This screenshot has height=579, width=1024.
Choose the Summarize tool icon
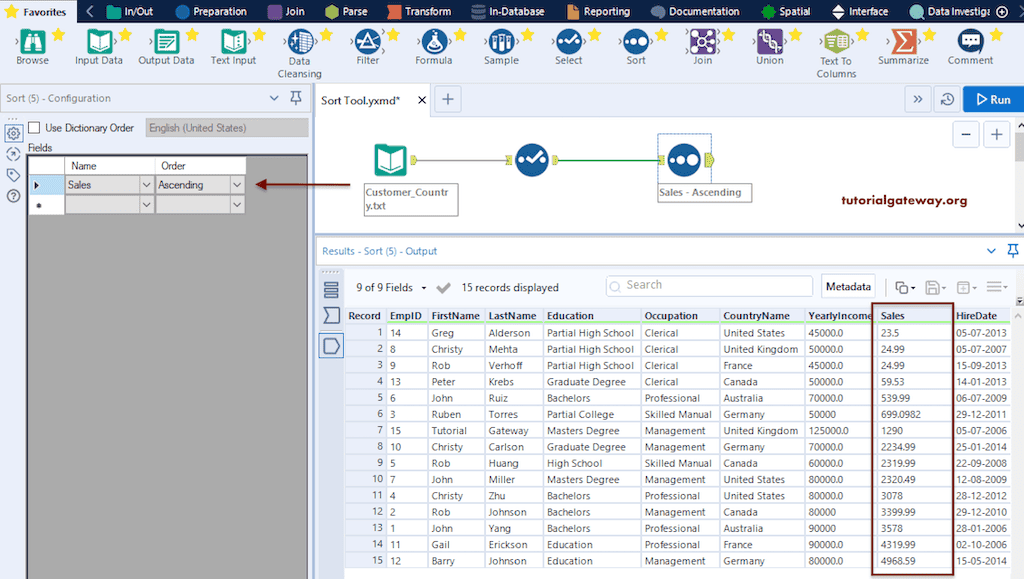click(x=903, y=42)
